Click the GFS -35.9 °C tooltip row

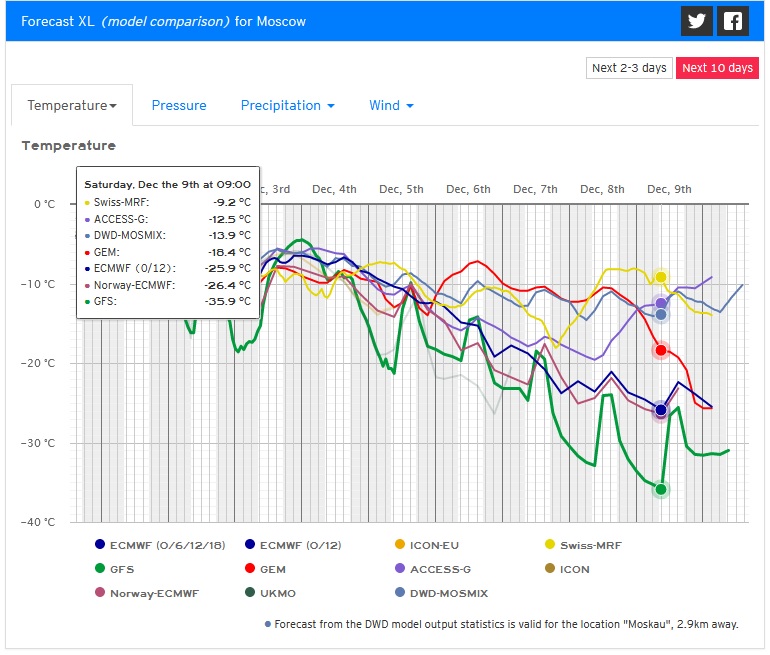167,301
